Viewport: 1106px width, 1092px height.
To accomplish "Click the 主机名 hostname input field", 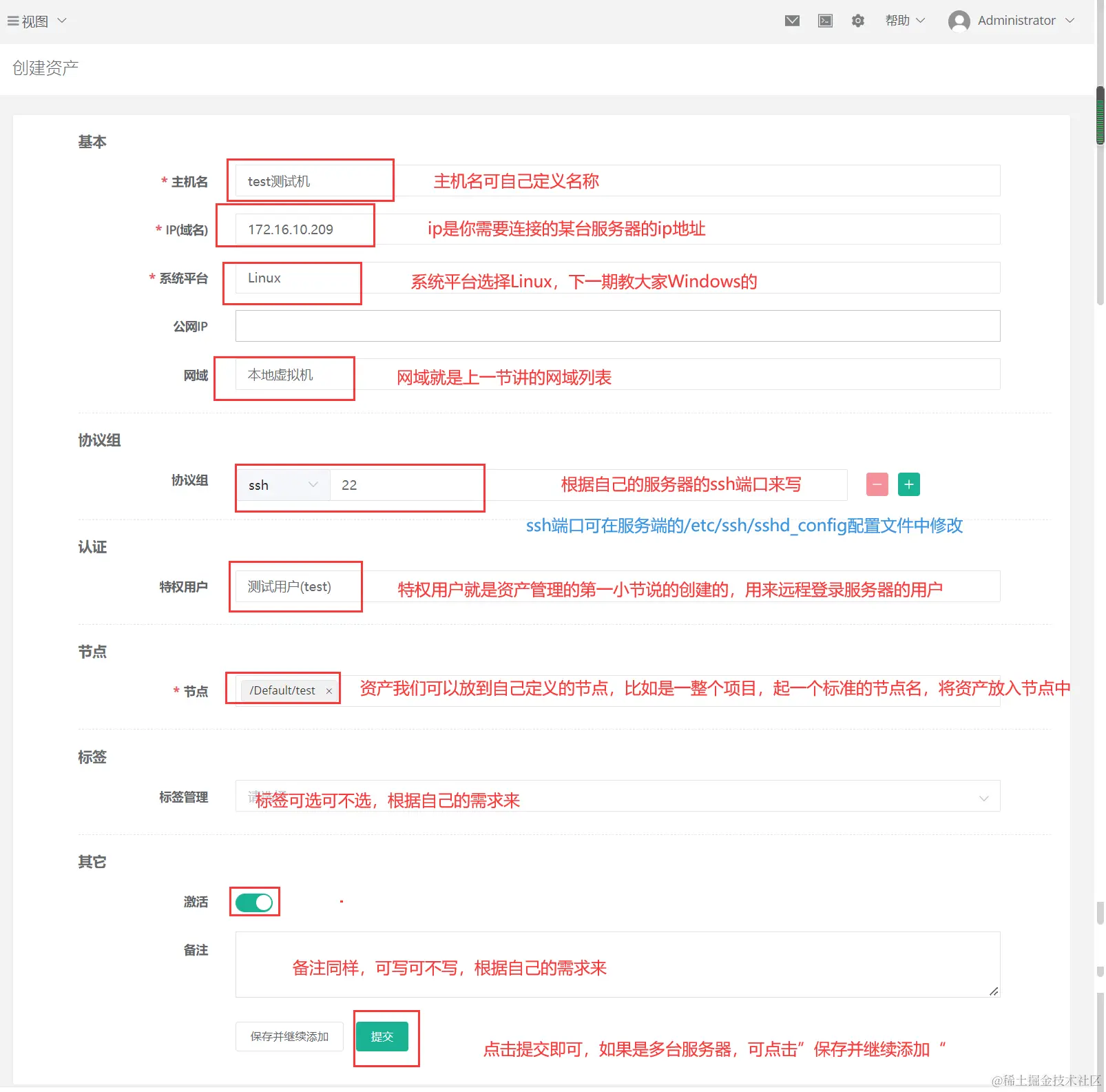I will point(618,181).
